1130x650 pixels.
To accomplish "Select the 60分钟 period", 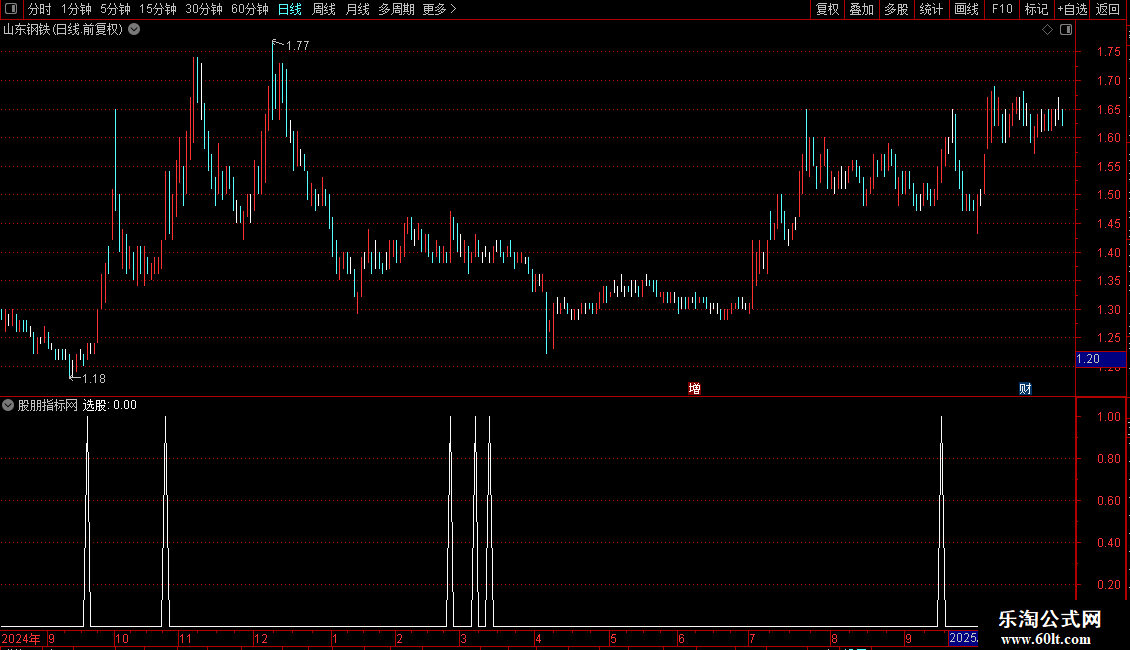I will 249,9.
